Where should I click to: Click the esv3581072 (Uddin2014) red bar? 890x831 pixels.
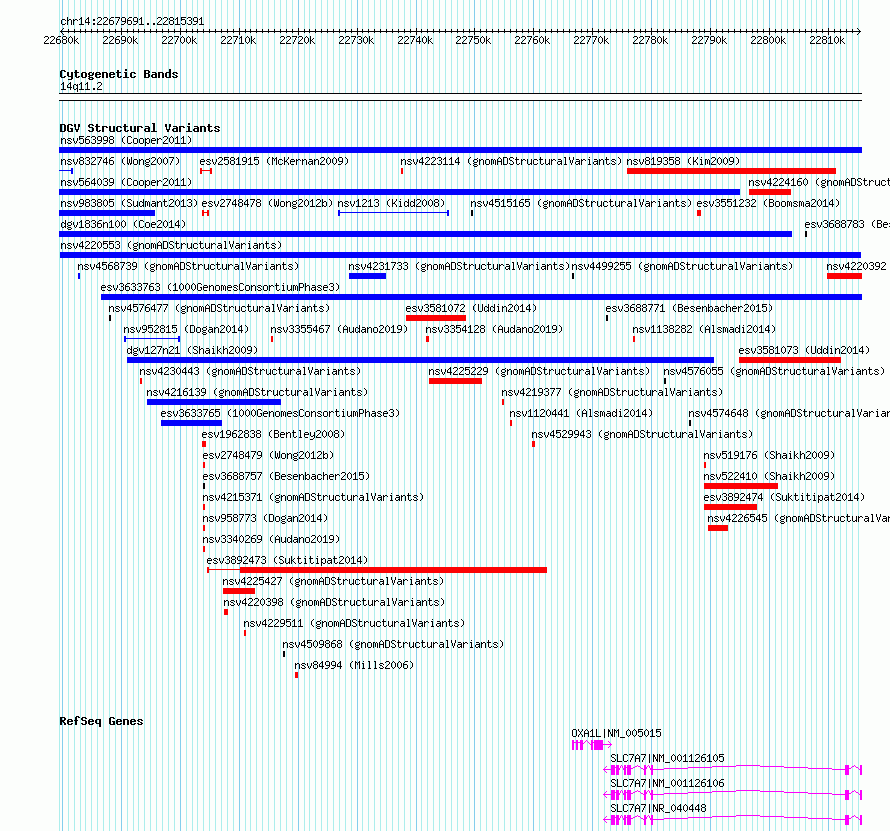[x=436, y=318]
